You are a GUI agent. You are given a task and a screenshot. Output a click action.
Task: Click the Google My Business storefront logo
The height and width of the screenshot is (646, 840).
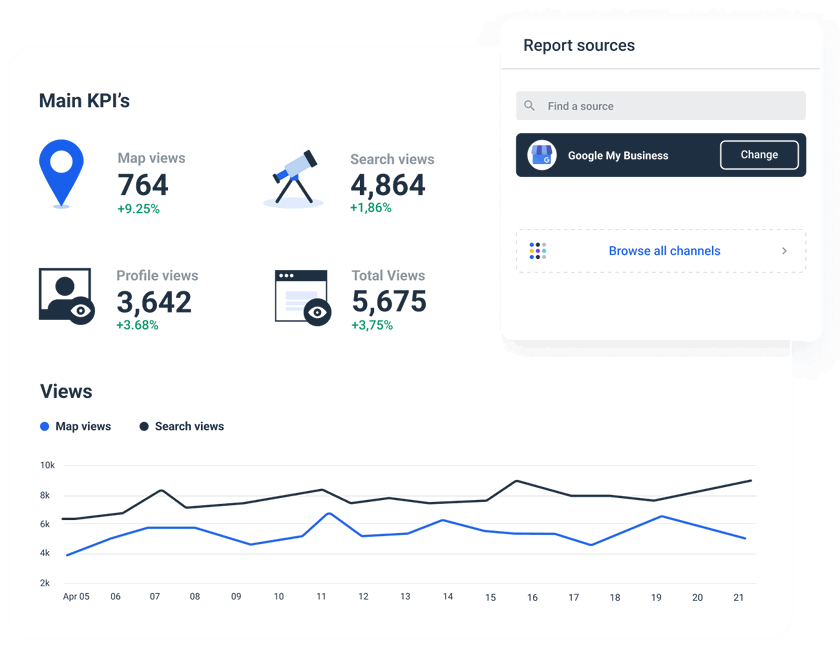pyautogui.click(x=541, y=155)
